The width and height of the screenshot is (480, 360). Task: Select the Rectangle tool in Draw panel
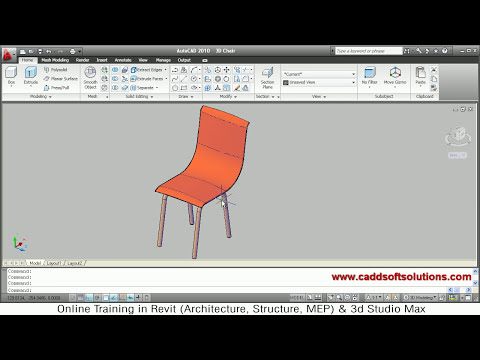184,88
